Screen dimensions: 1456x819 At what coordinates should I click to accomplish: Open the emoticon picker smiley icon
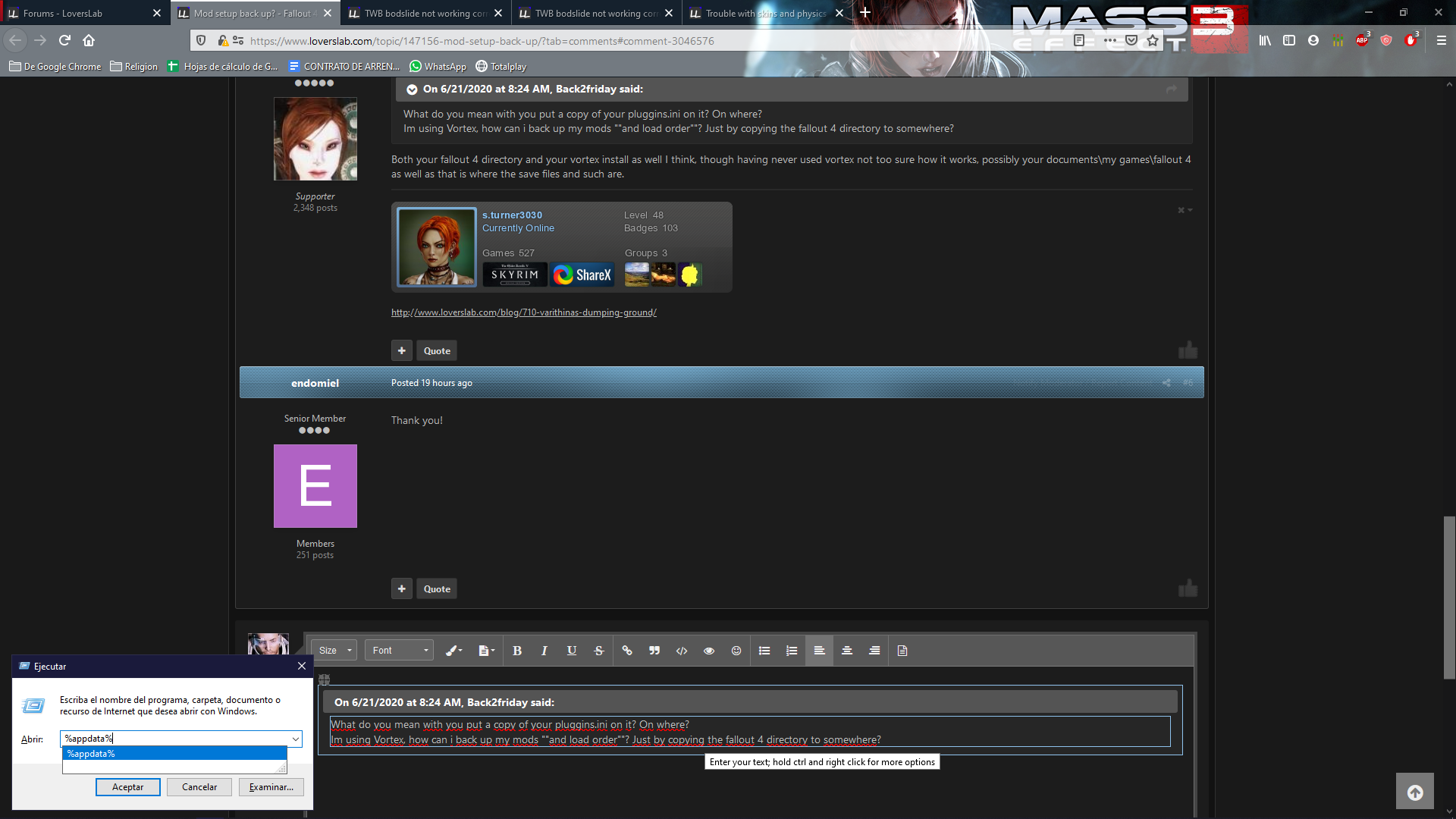pos(736,651)
